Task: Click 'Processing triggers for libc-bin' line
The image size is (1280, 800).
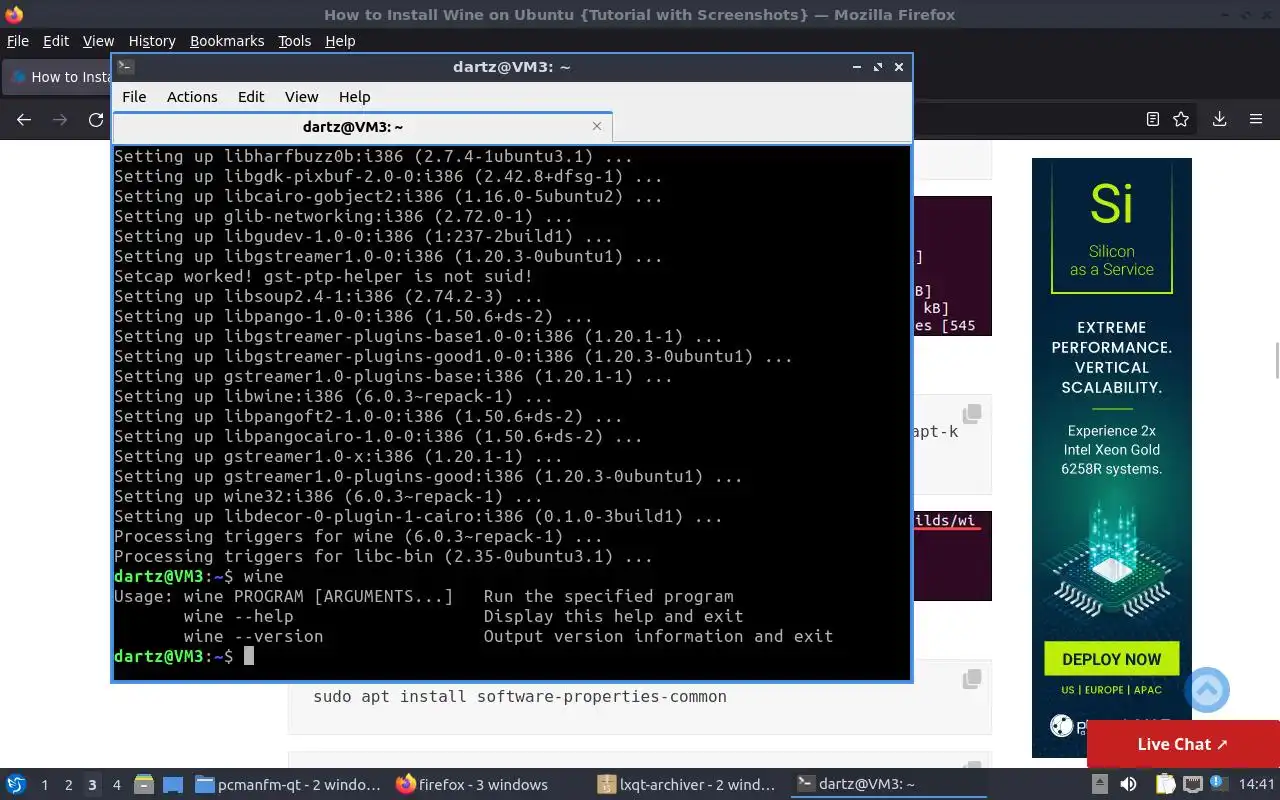Action: pos(383,556)
